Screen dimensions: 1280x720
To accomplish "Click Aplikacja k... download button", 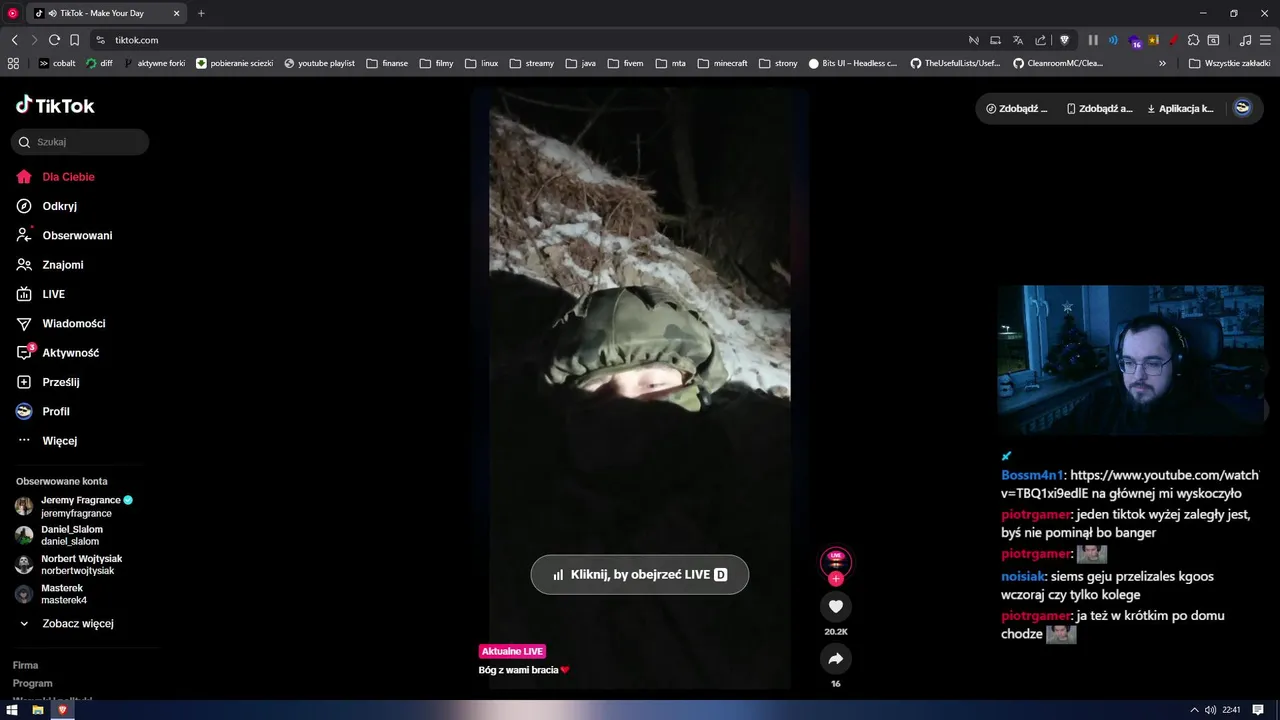I will pyautogui.click(x=1180, y=108).
